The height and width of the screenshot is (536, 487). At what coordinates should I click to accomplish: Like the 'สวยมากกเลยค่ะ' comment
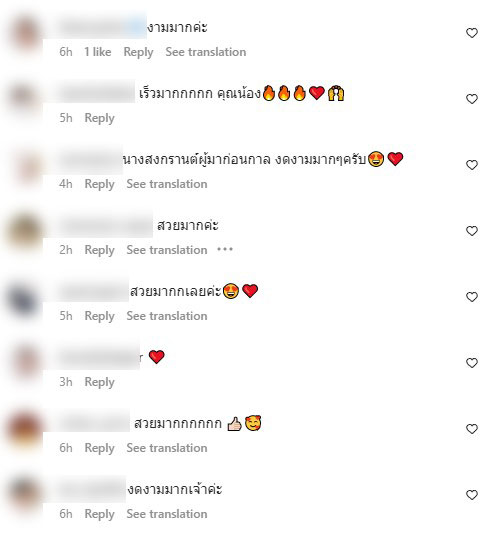point(472,297)
